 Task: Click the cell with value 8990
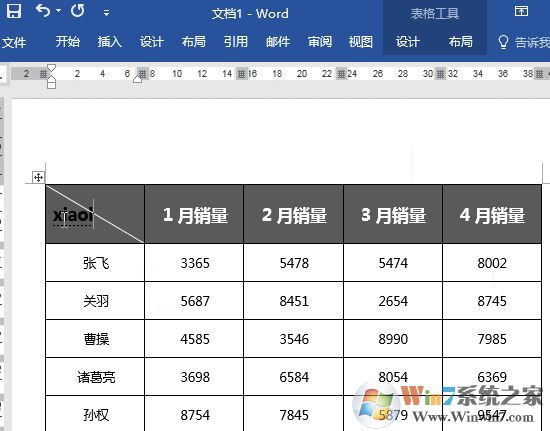point(393,339)
